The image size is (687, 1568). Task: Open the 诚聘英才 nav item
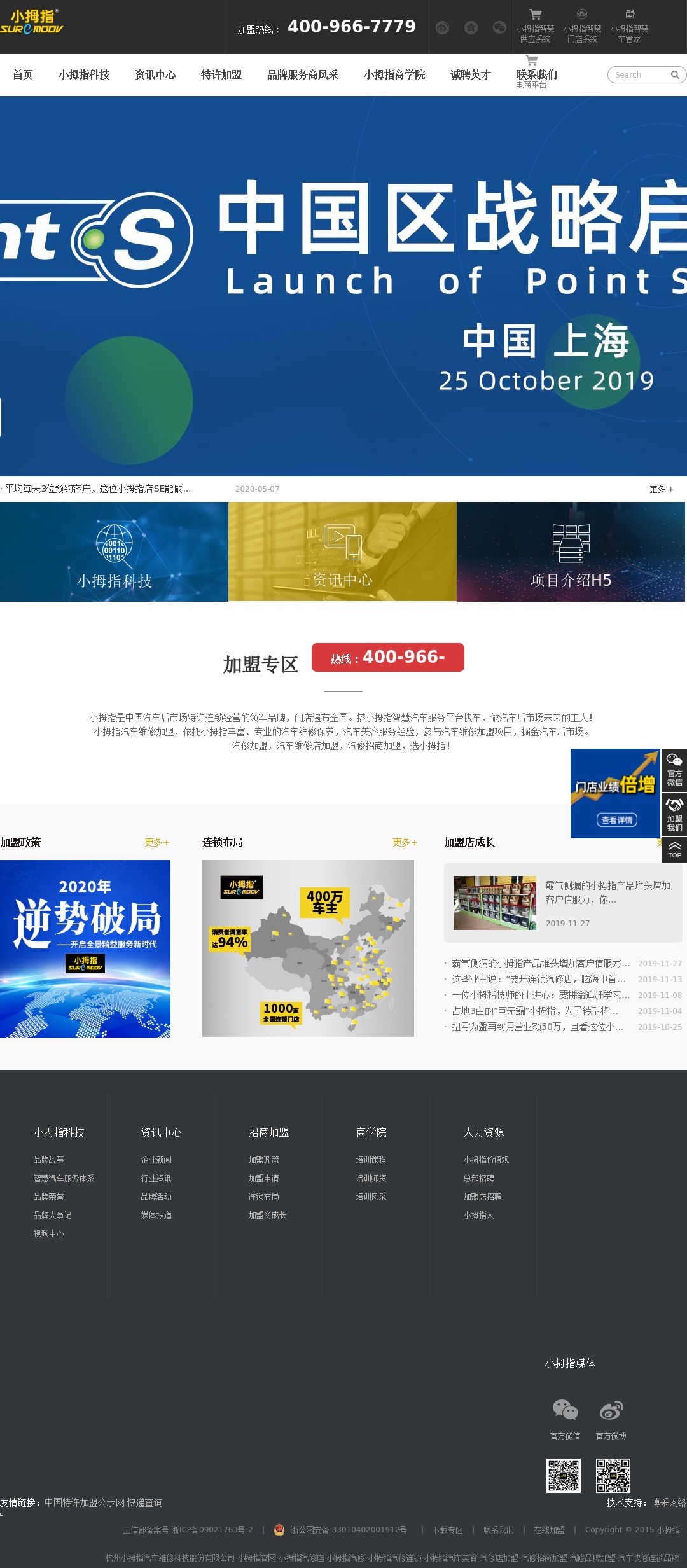click(x=471, y=75)
